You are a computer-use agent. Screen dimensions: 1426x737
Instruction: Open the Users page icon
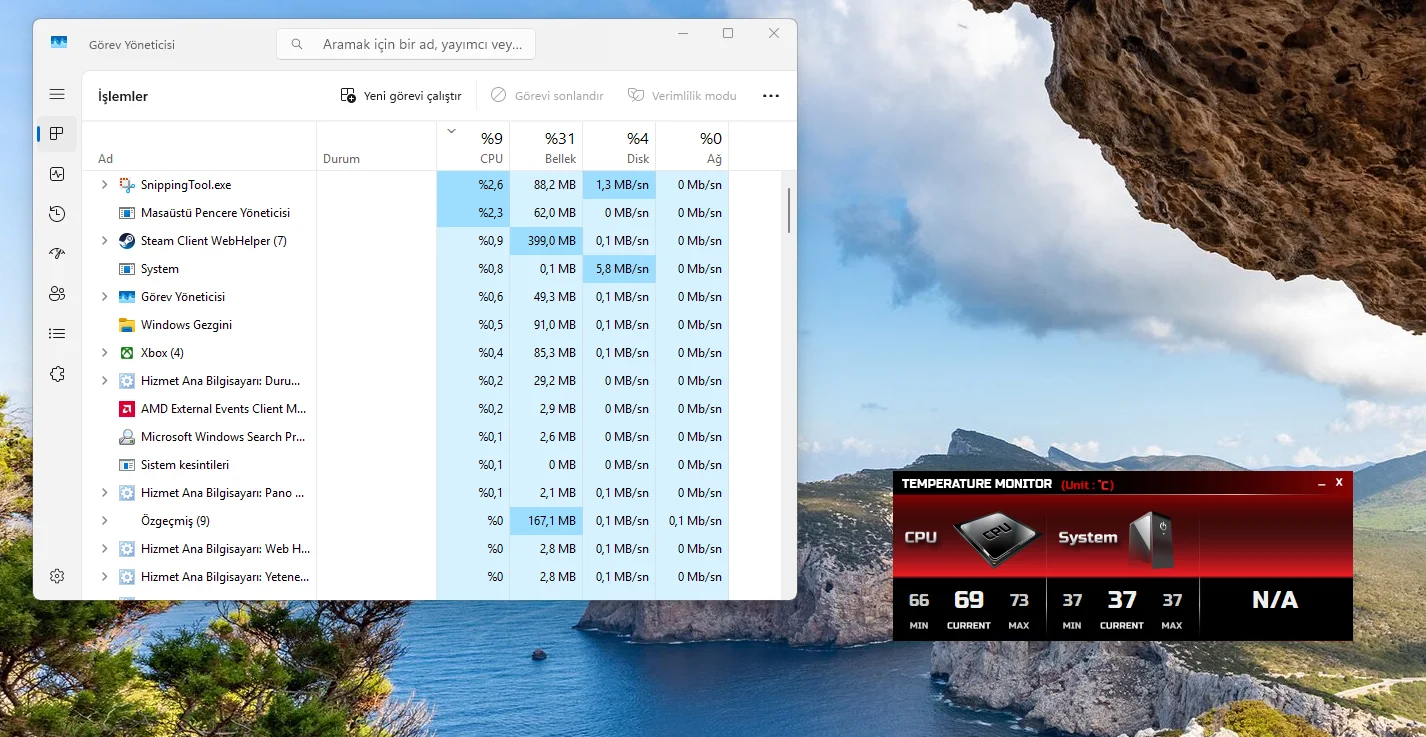pyautogui.click(x=57, y=293)
